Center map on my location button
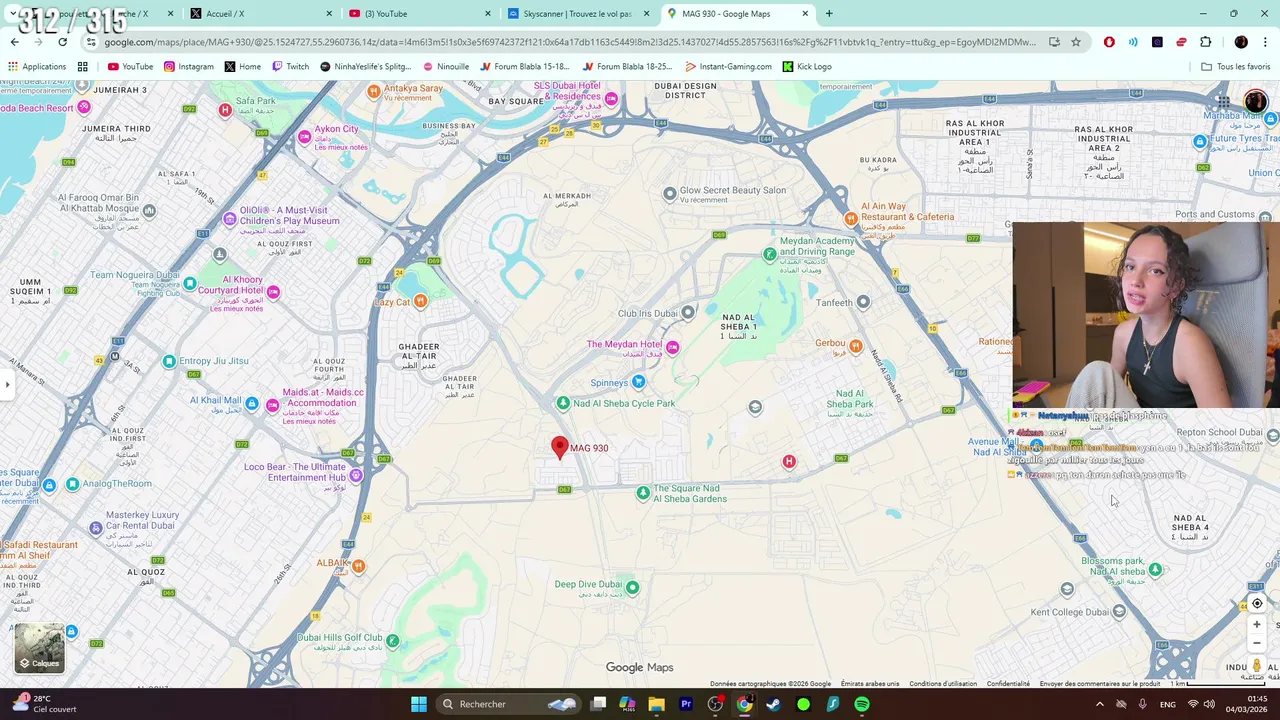This screenshot has height=720, width=1280. [x=1257, y=603]
